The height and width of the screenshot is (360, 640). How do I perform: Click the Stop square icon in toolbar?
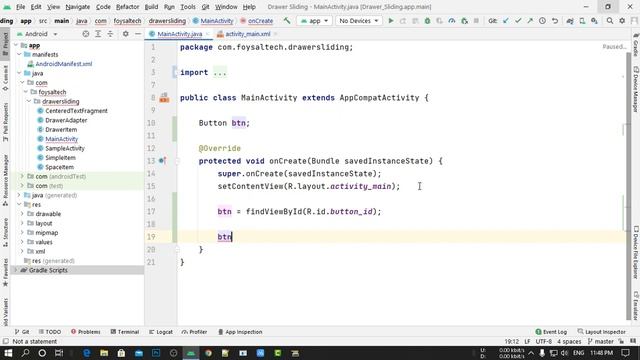(476, 20)
